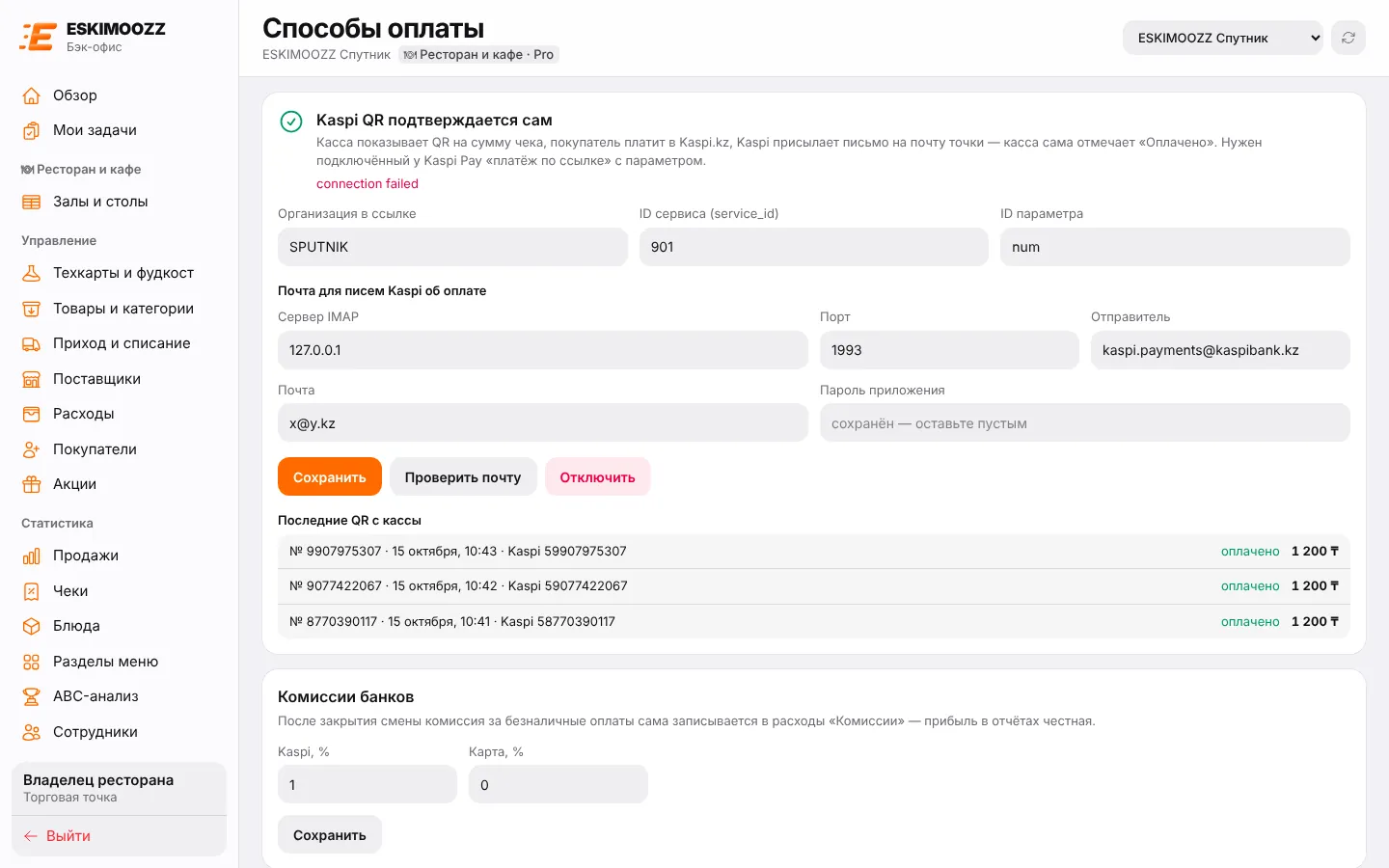The width and height of the screenshot is (1389, 868).
Task: Click the Почта field with x@y.kz
Action: pos(543,422)
